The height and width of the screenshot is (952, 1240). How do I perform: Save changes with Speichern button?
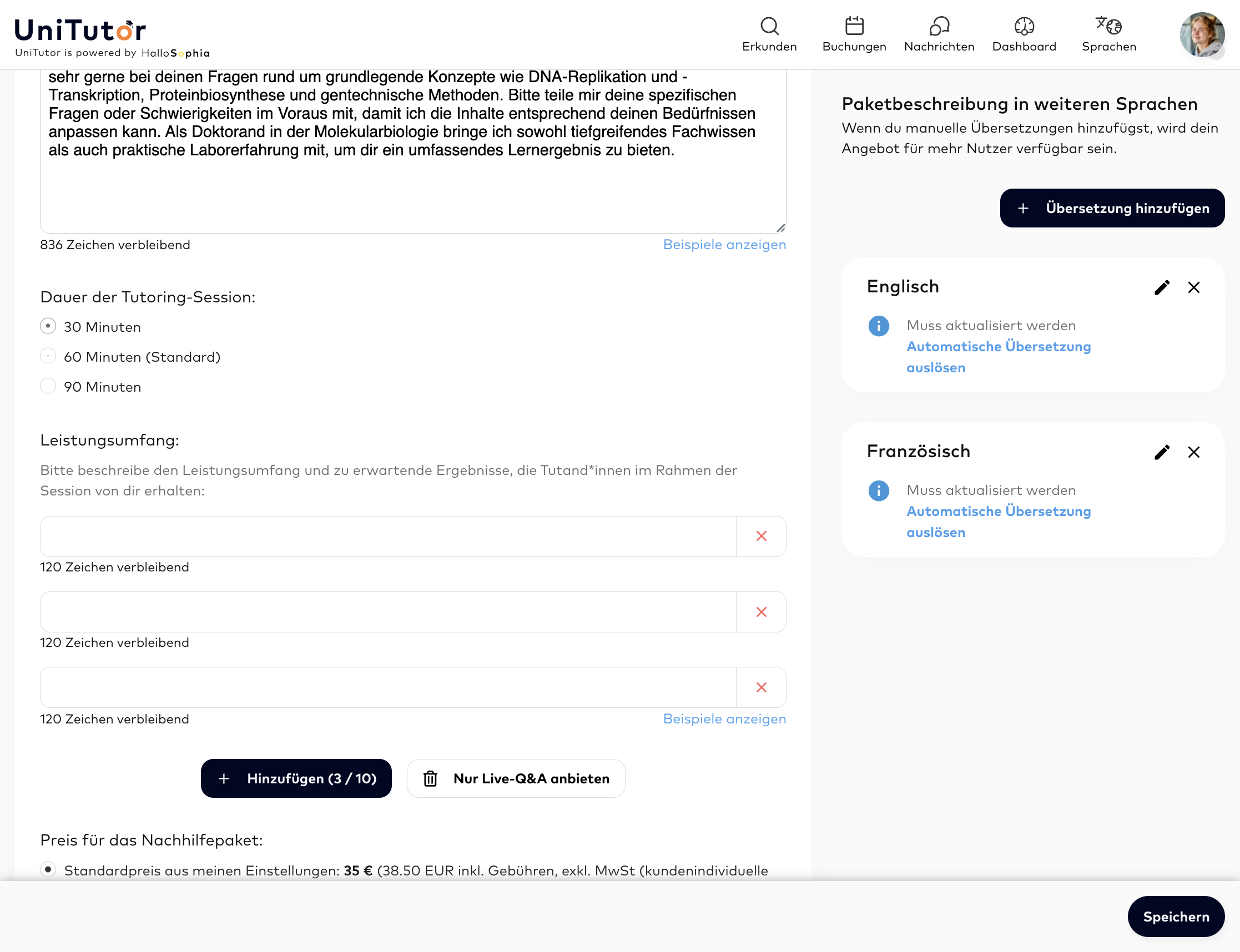tap(1176, 916)
